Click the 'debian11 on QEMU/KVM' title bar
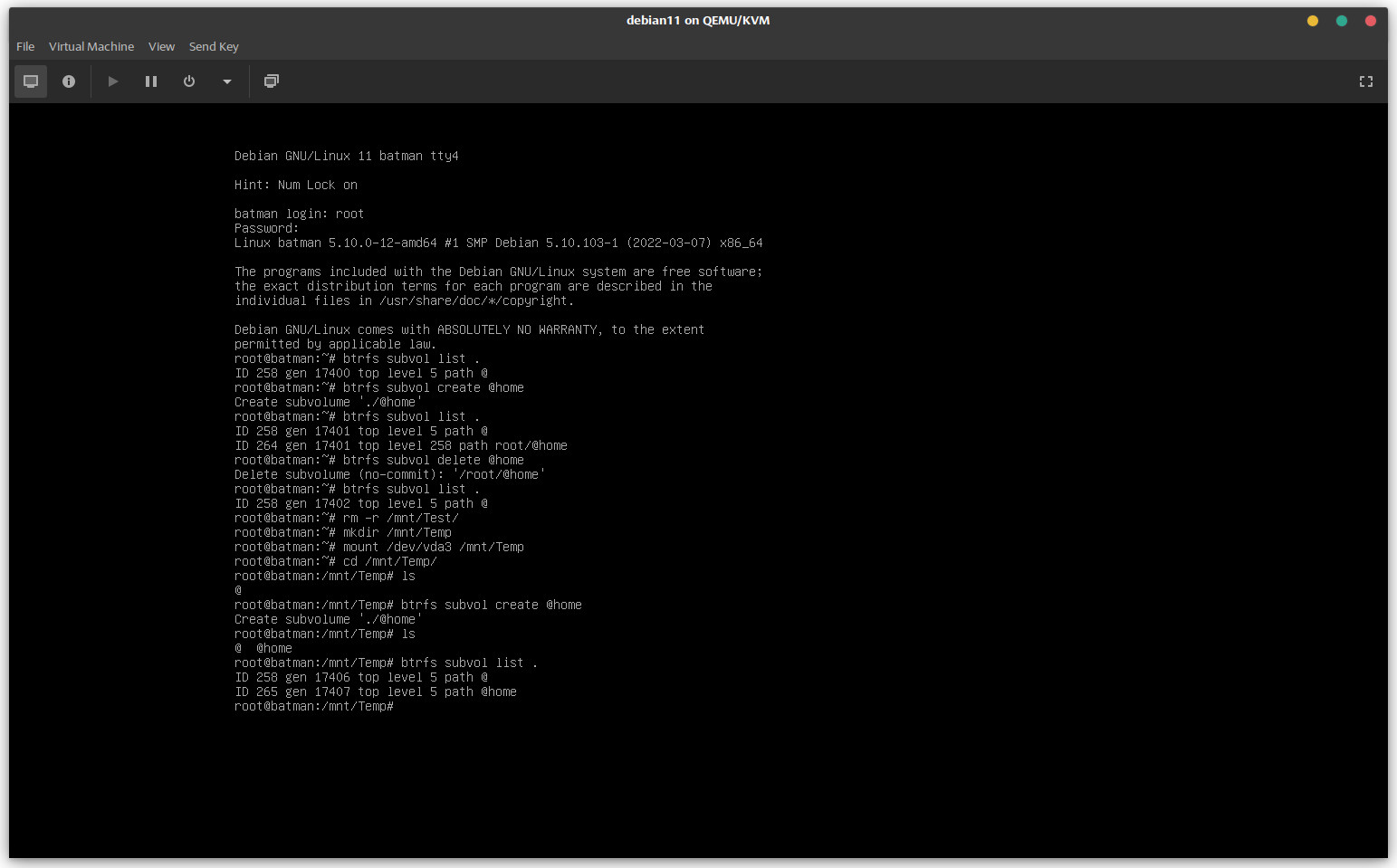This screenshot has height=868, width=1397. tap(697, 20)
